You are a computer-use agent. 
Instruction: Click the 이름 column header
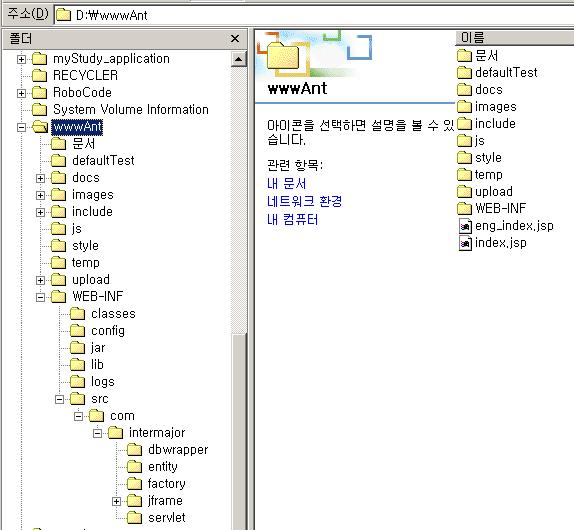pos(514,38)
